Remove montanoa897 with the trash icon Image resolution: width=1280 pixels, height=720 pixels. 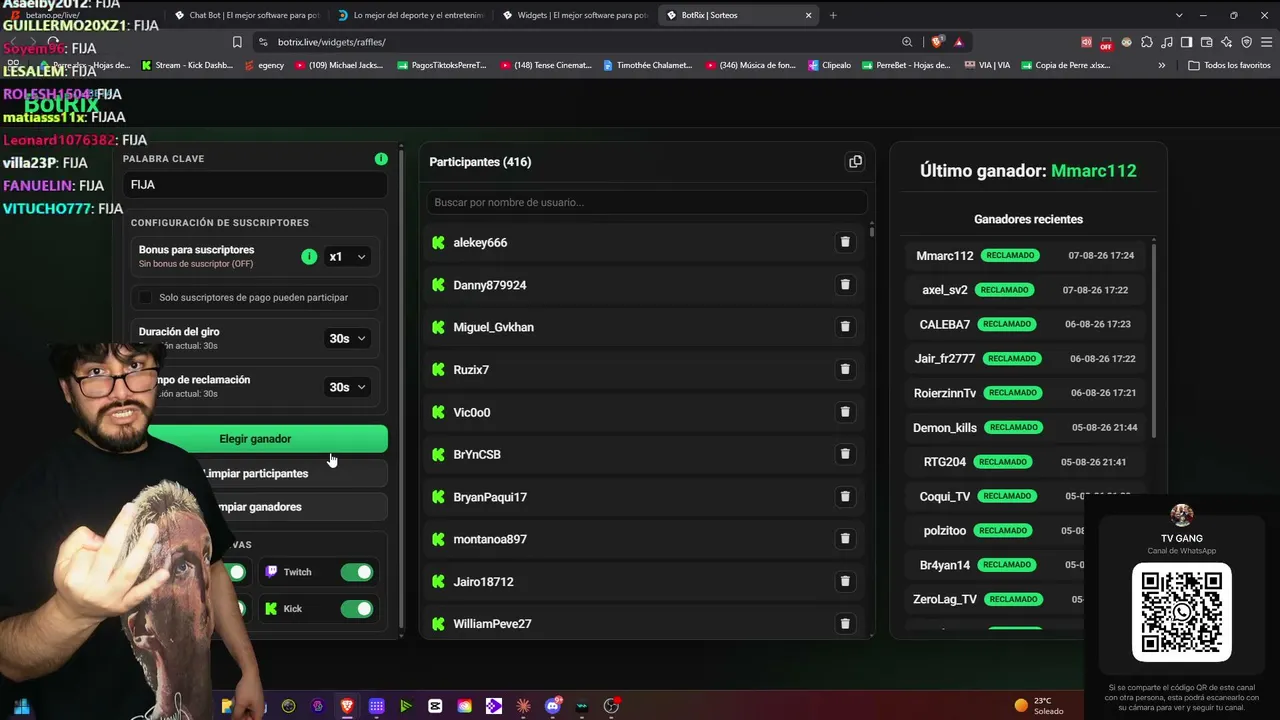(x=845, y=539)
